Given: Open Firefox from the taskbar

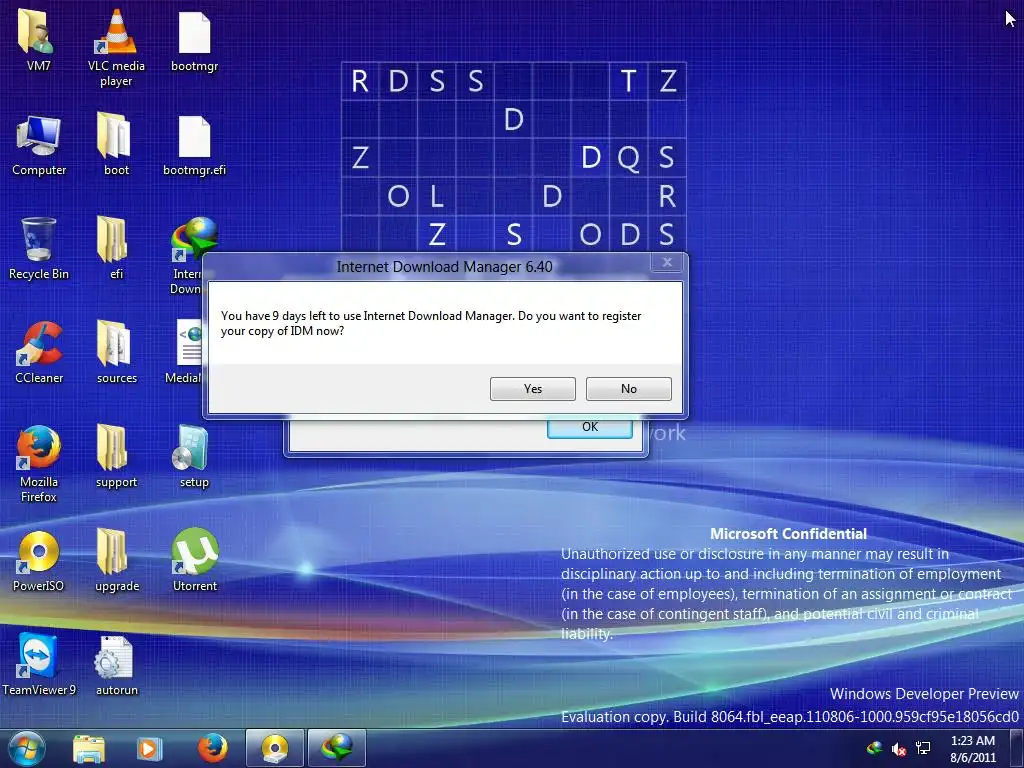Looking at the screenshot, I should 212,749.
